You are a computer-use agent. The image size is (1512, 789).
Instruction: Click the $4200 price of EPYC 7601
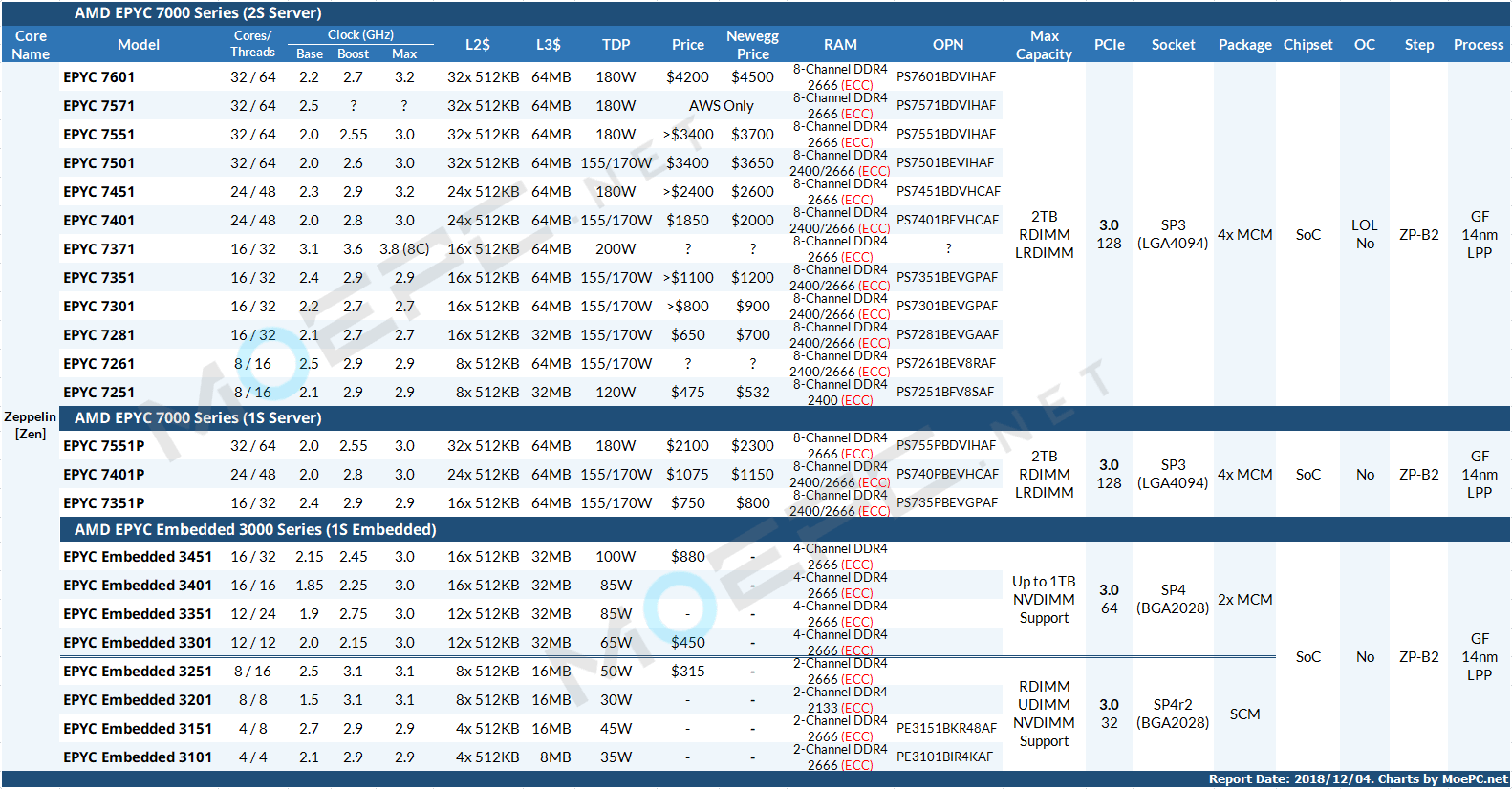tap(688, 77)
